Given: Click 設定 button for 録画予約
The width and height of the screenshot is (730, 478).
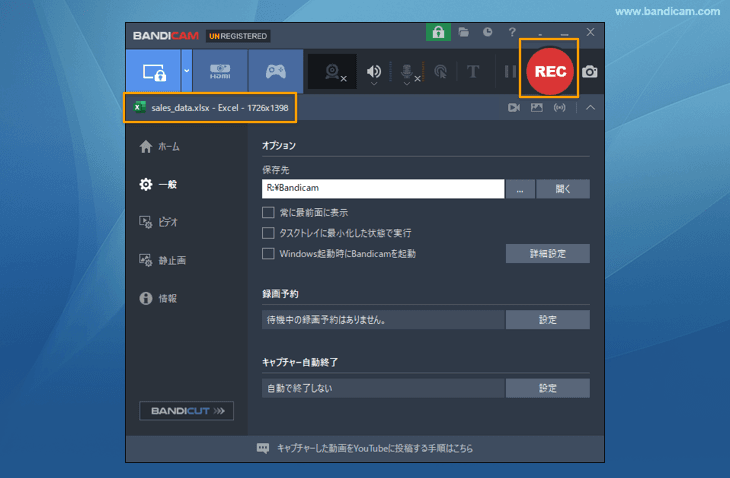Looking at the screenshot, I should 548,320.
